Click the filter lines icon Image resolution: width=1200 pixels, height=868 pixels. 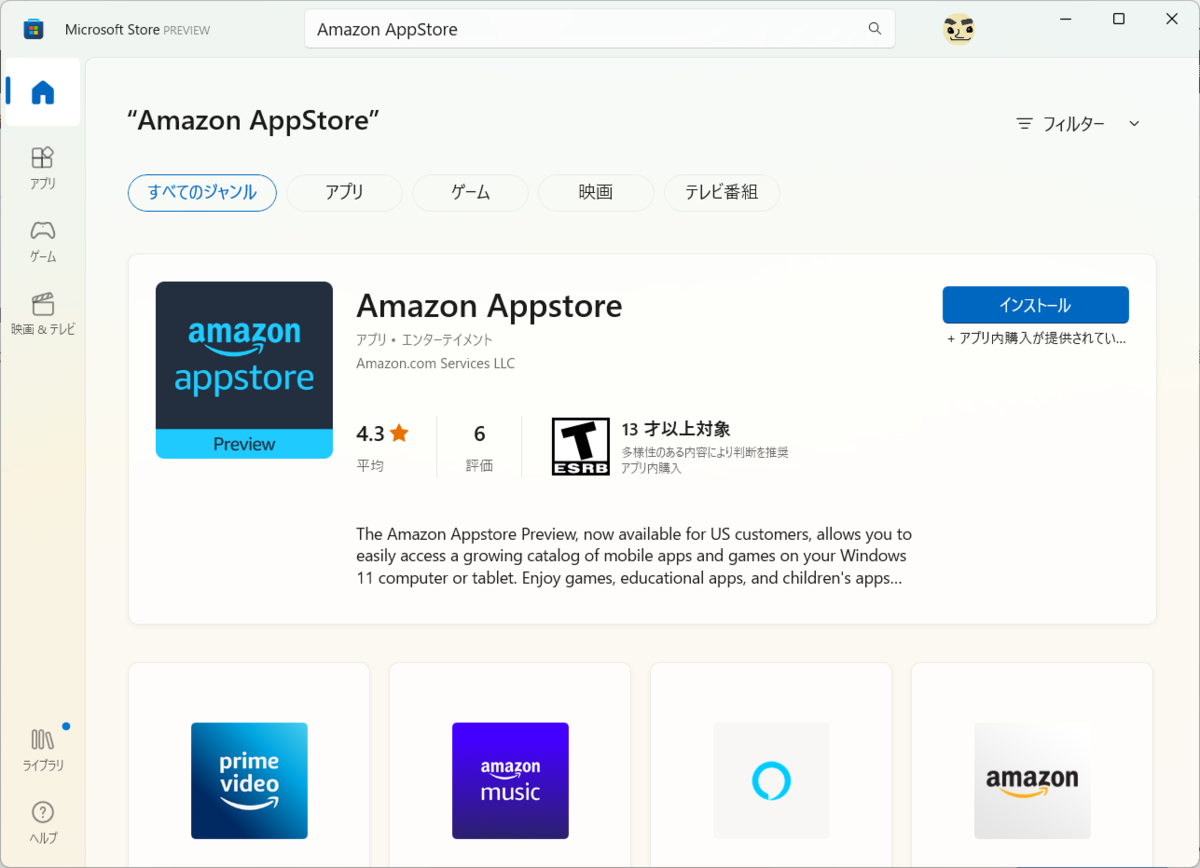(x=1024, y=124)
